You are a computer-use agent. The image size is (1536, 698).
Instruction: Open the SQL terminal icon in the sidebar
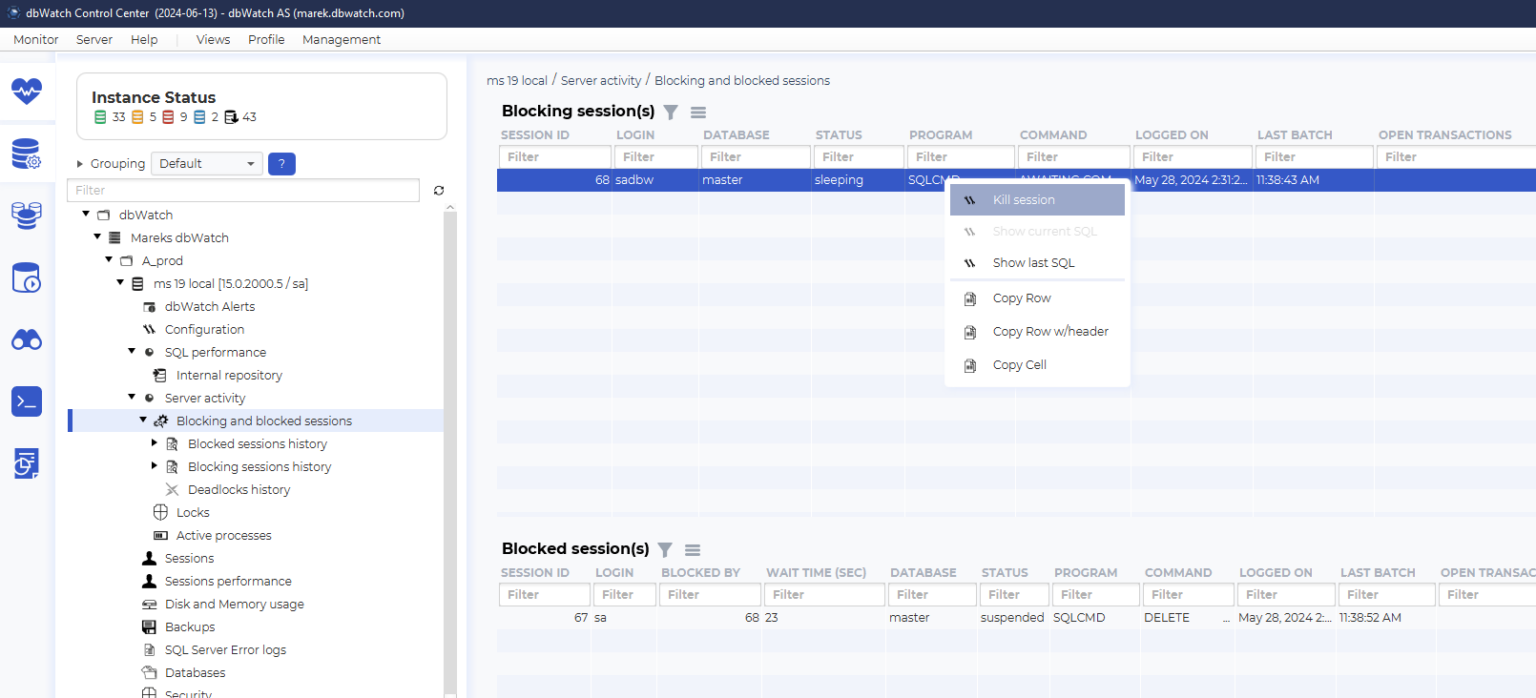[x=27, y=401]
